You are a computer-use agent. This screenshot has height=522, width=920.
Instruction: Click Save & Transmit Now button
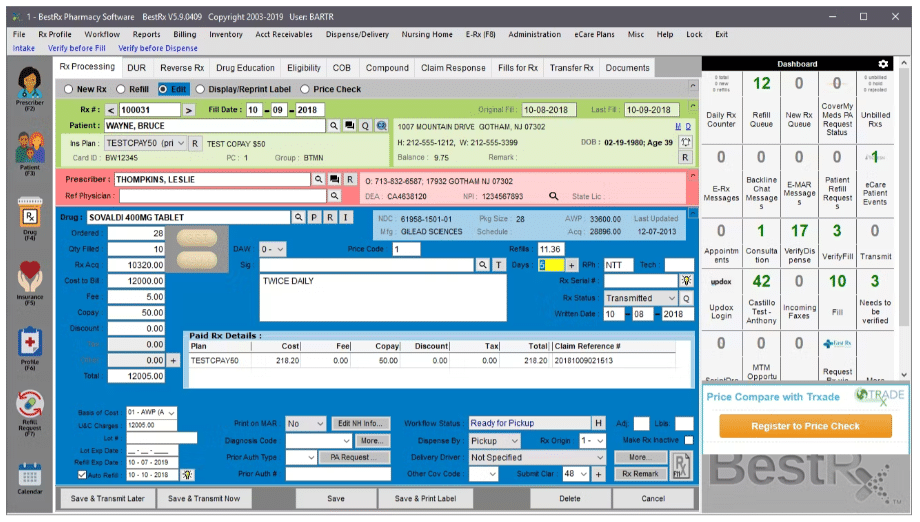(204, 499)
